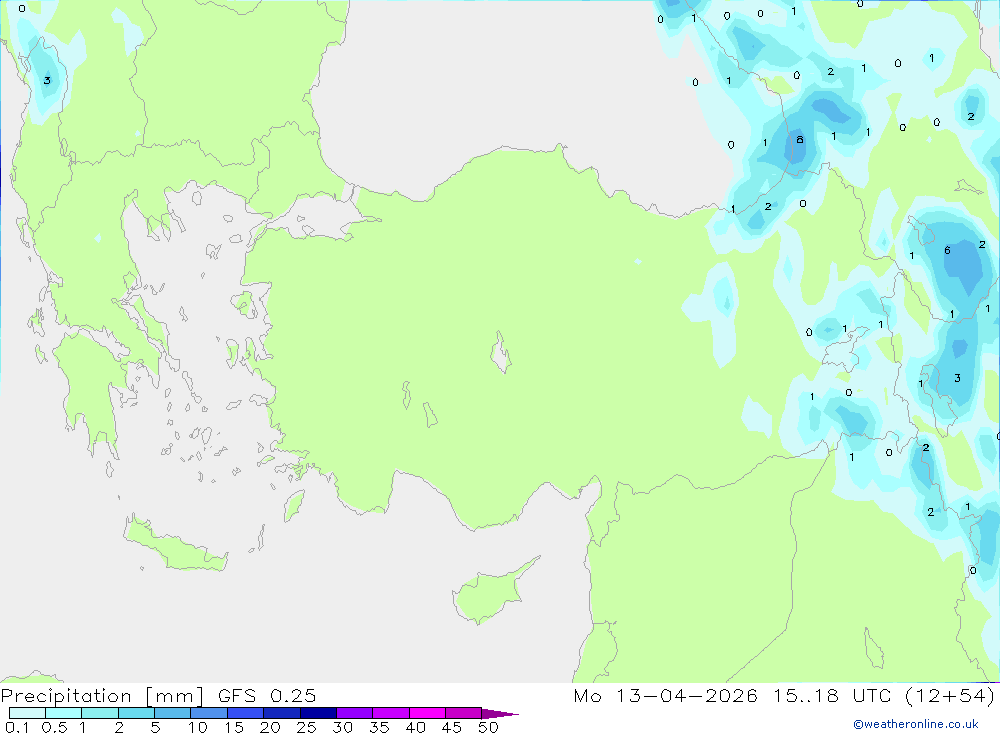
Task: Click the 35–40 mm violet legend swatch
Action: (x=391, y=713)
